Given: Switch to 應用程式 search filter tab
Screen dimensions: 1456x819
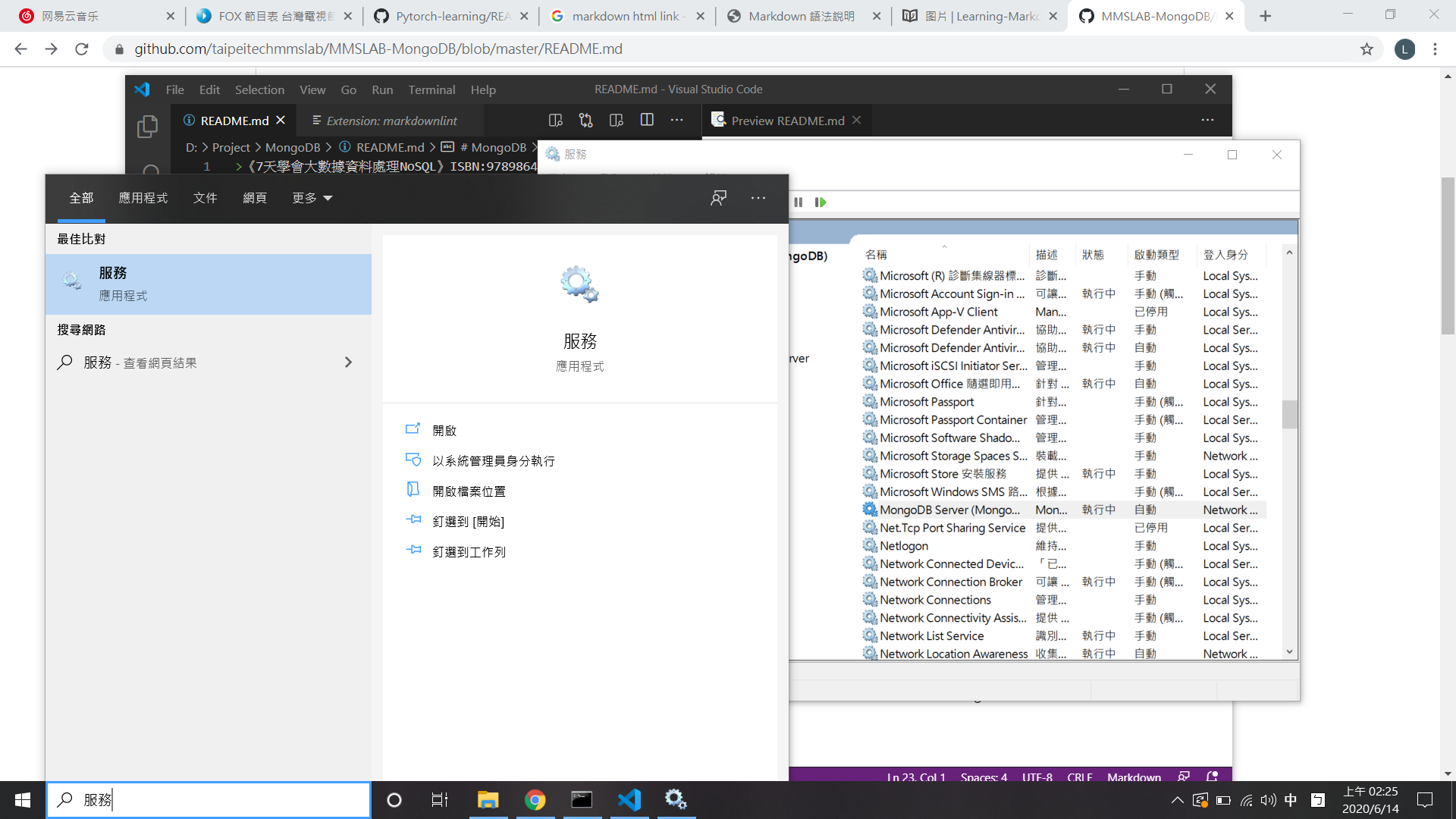Looking at the screenshot, I should [143, 198].
